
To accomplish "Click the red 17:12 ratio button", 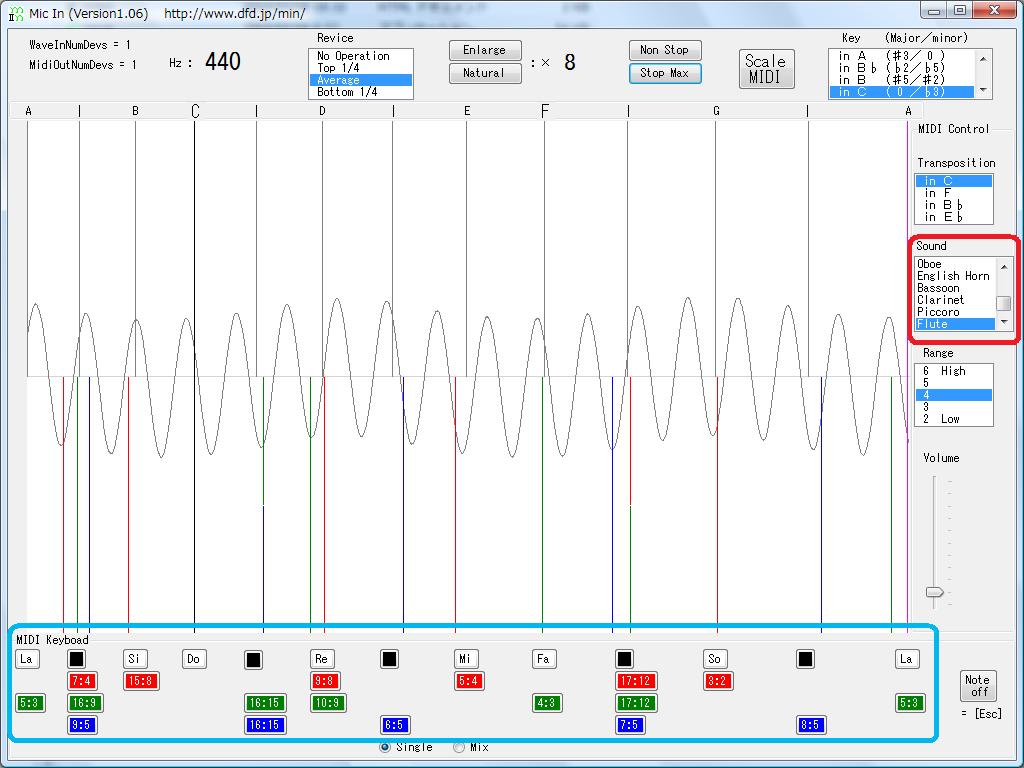I will click(x=635, y=681).
